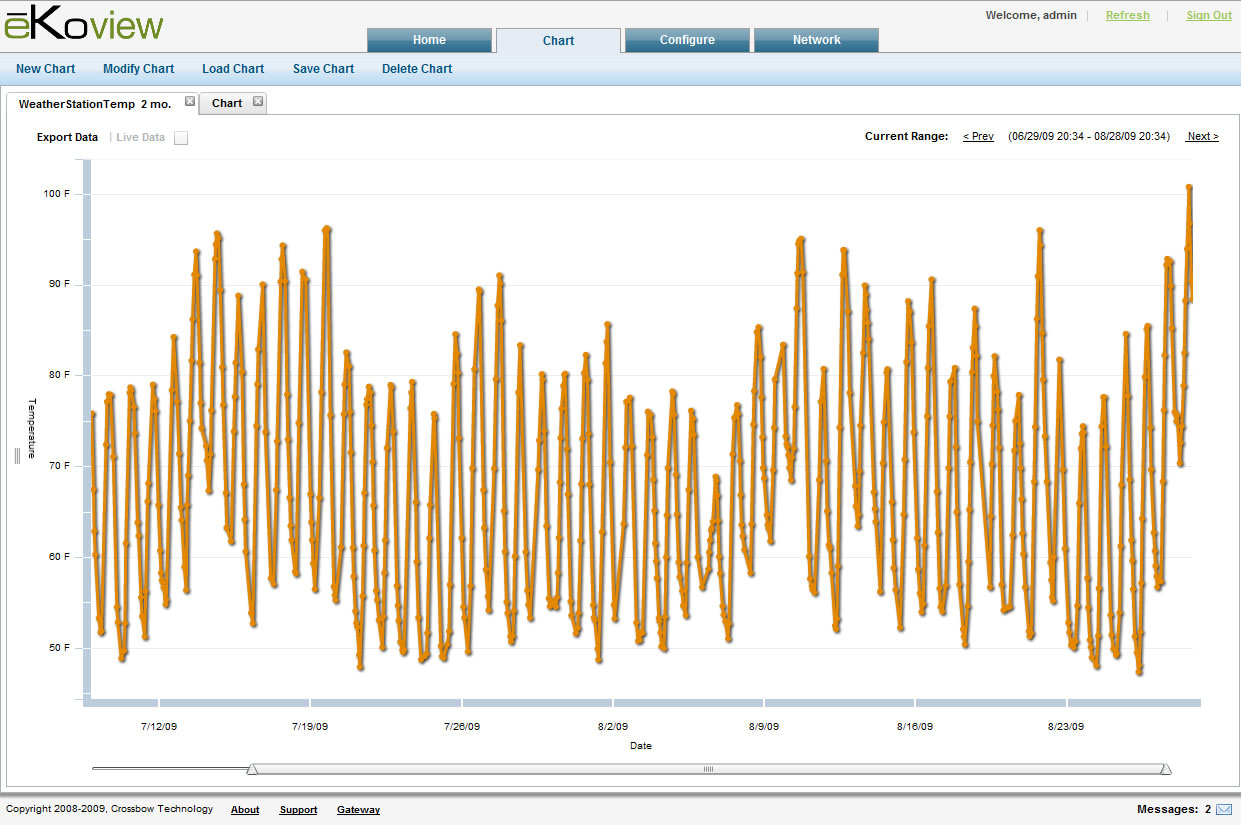The height and width of the screenshot is (825, 1241).
Task: Switch to the Configure tab
Action: [x=687, y=40]
